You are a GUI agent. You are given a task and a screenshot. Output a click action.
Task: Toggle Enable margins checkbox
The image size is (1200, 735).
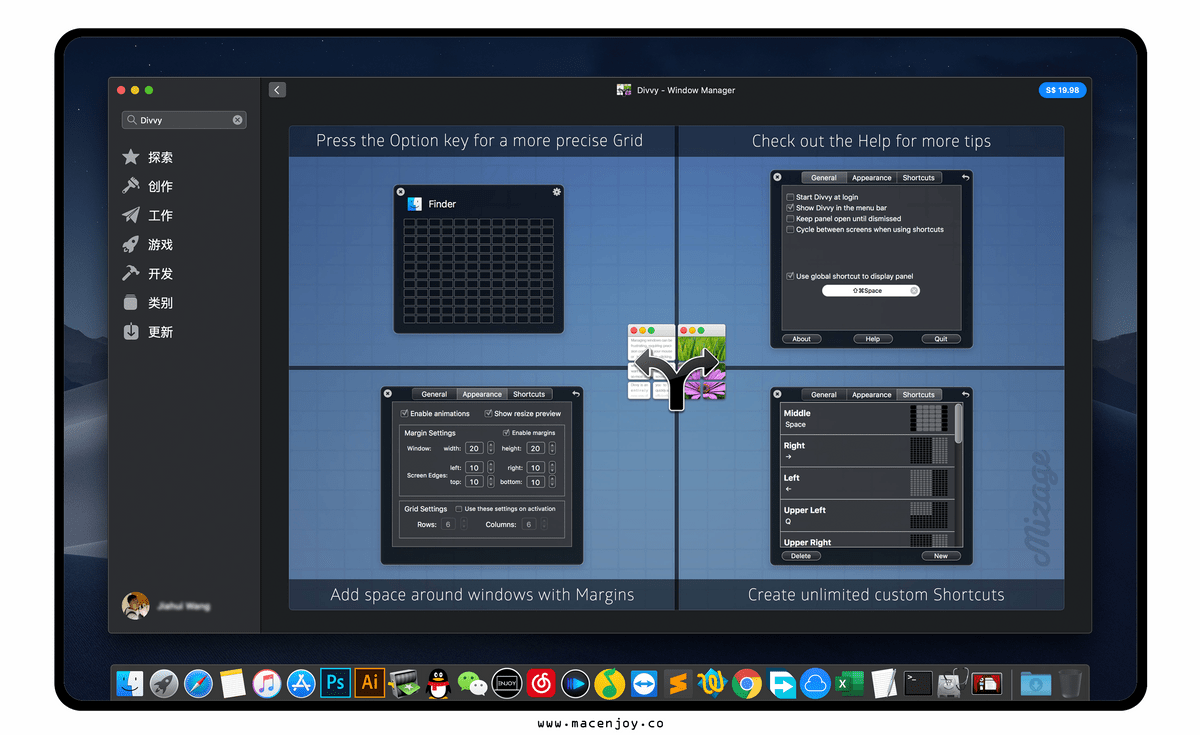tap(506, 432)
